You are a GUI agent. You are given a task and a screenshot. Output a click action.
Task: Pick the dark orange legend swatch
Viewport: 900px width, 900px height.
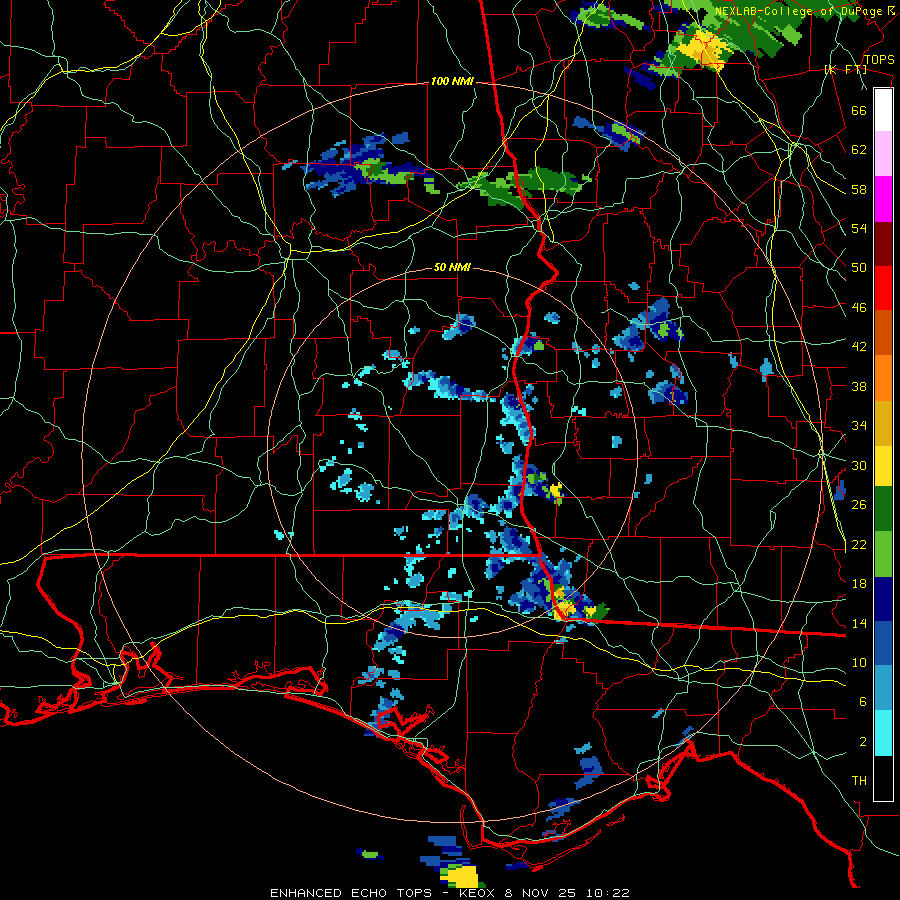point(883,332)
